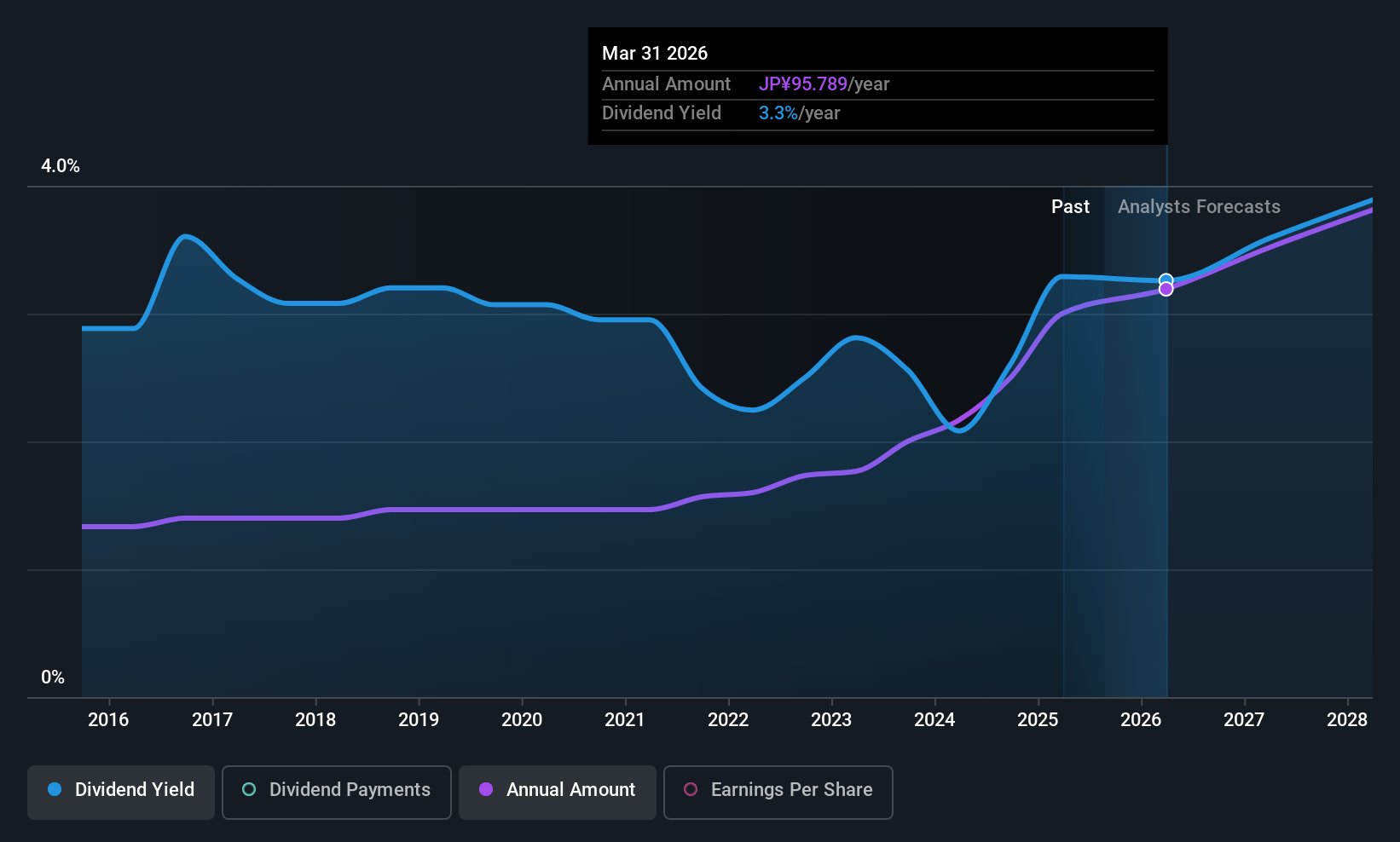The height and width of the screenshot is (842, 1400).
Task: Click the Analysts Forecasts label
Action: (x=1199, y=207)
